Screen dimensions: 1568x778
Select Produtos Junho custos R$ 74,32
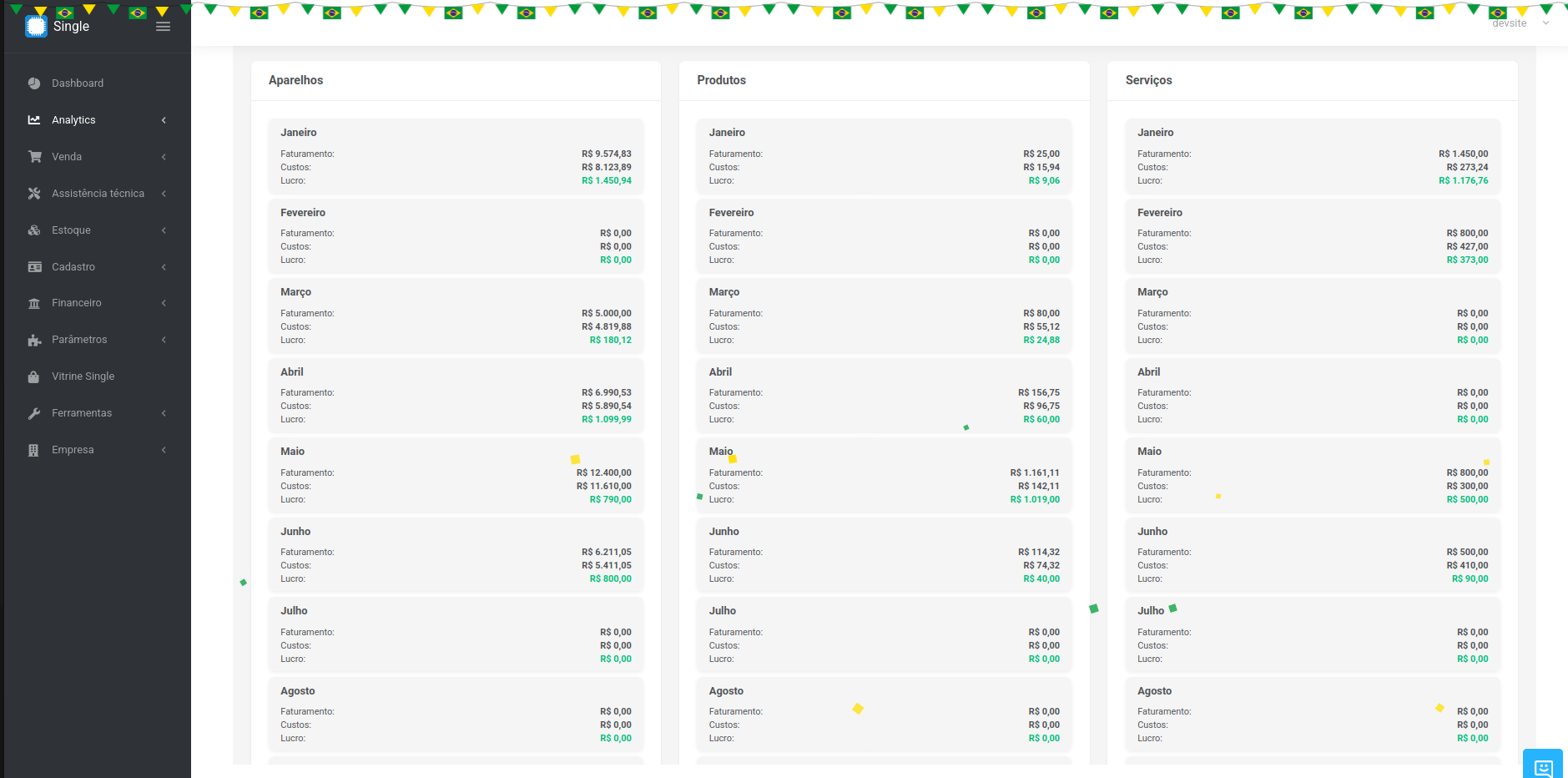[1041, 566]
